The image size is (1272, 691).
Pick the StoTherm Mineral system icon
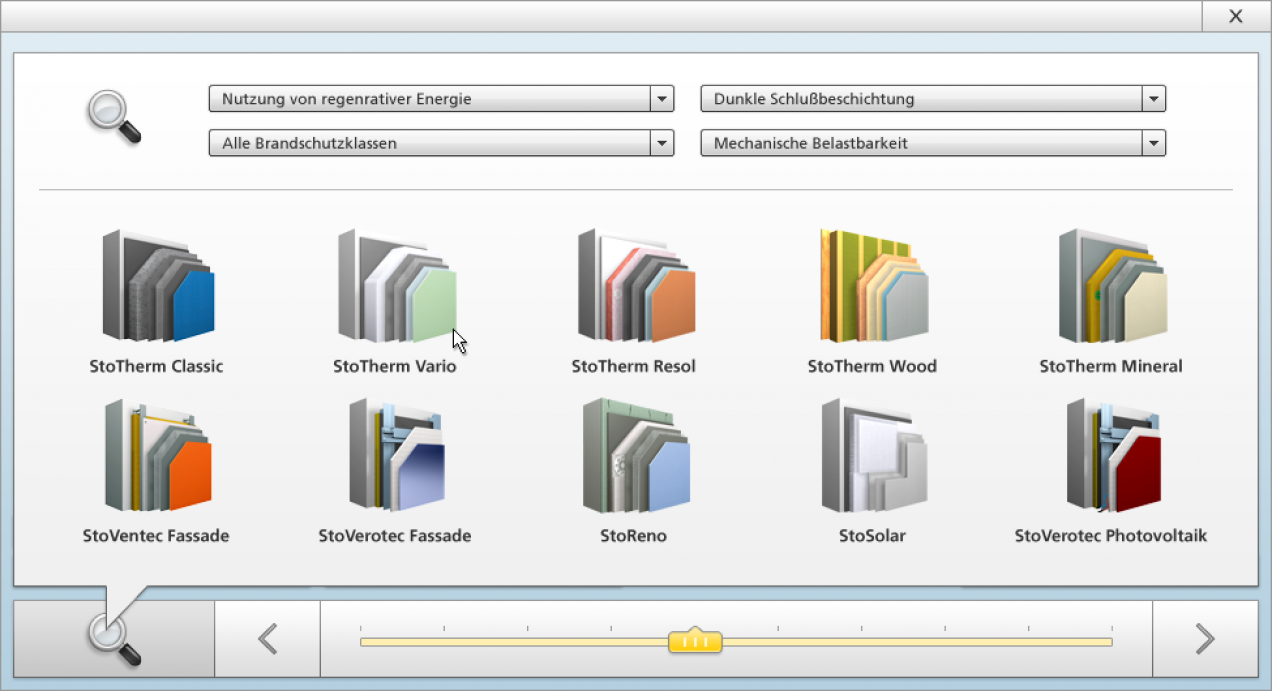(x=1111, y=286)
